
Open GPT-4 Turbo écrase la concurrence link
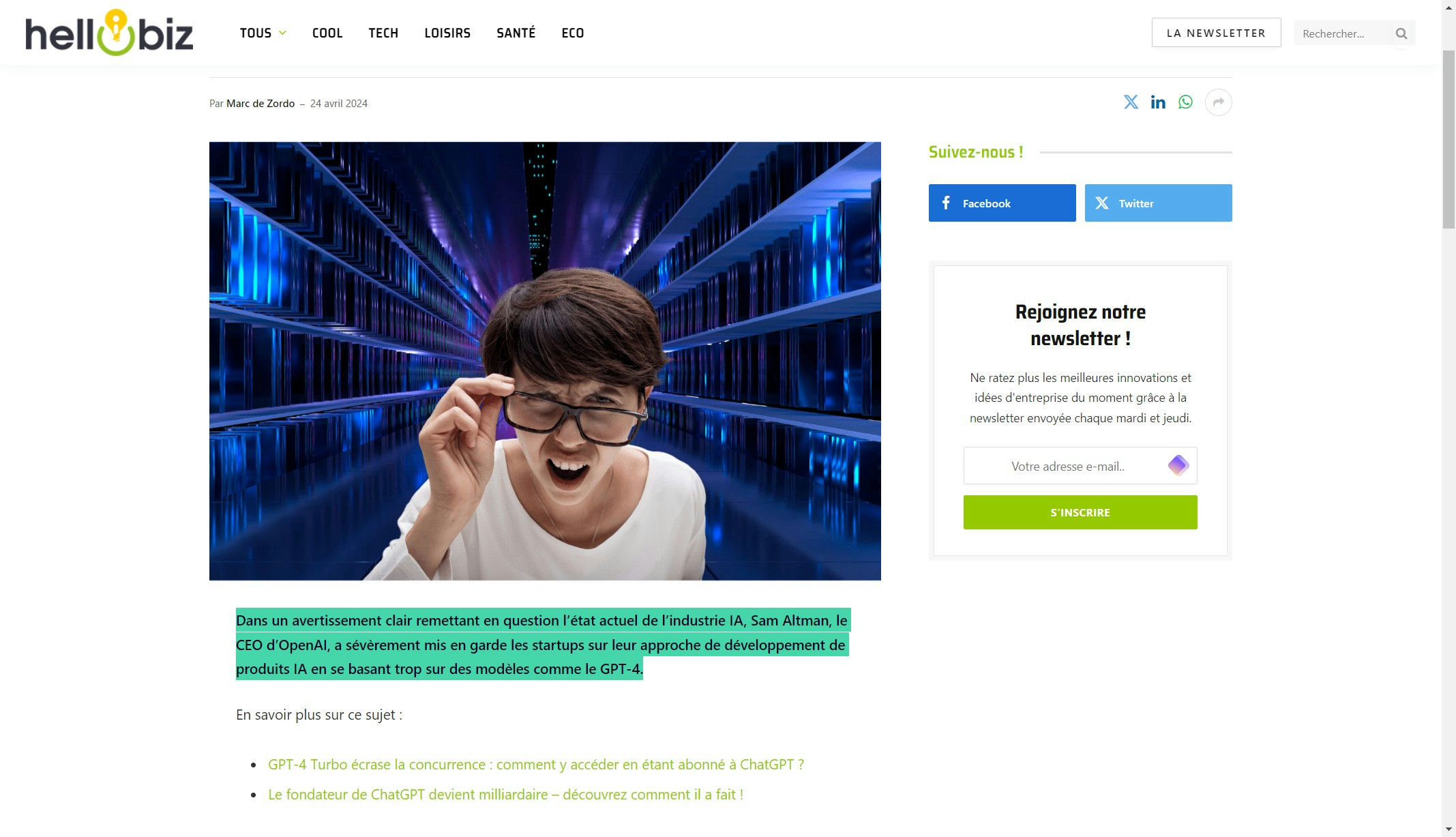tap(535, 765)
